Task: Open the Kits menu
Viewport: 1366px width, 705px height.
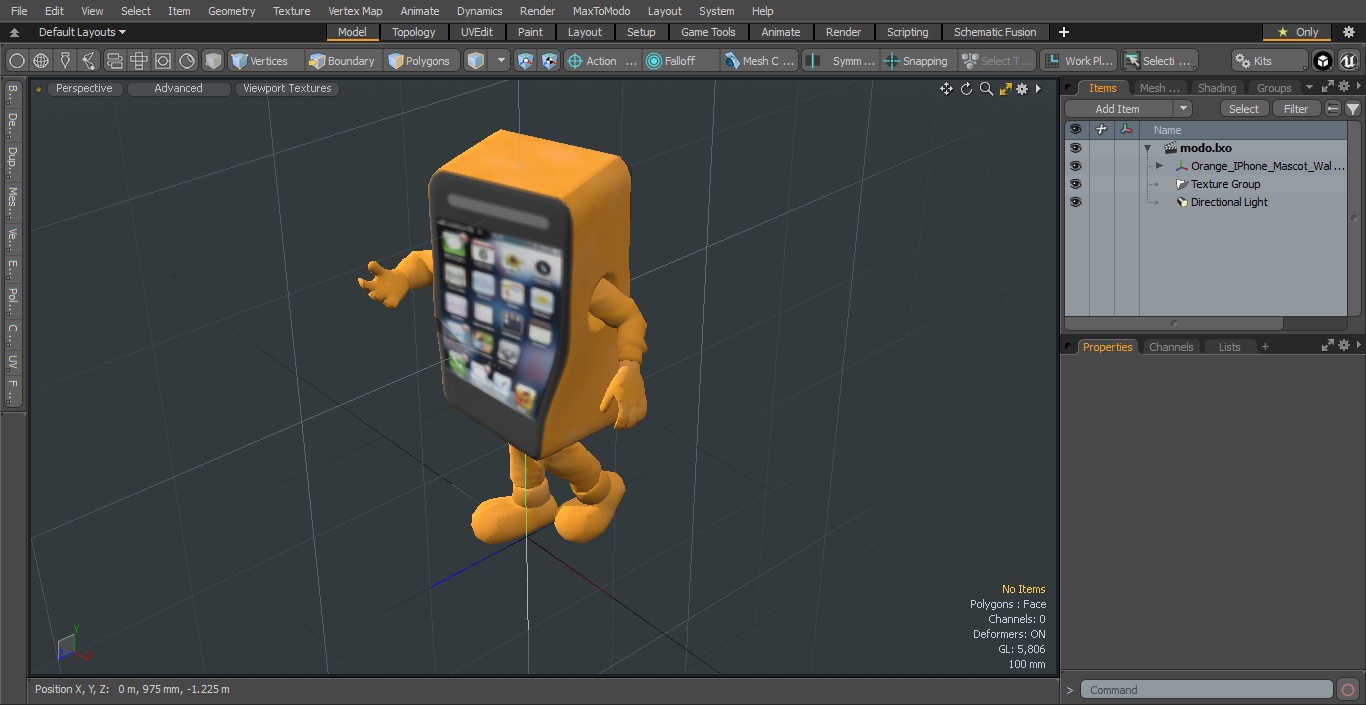Action: pyautogui.click(x=1268, y=61)
